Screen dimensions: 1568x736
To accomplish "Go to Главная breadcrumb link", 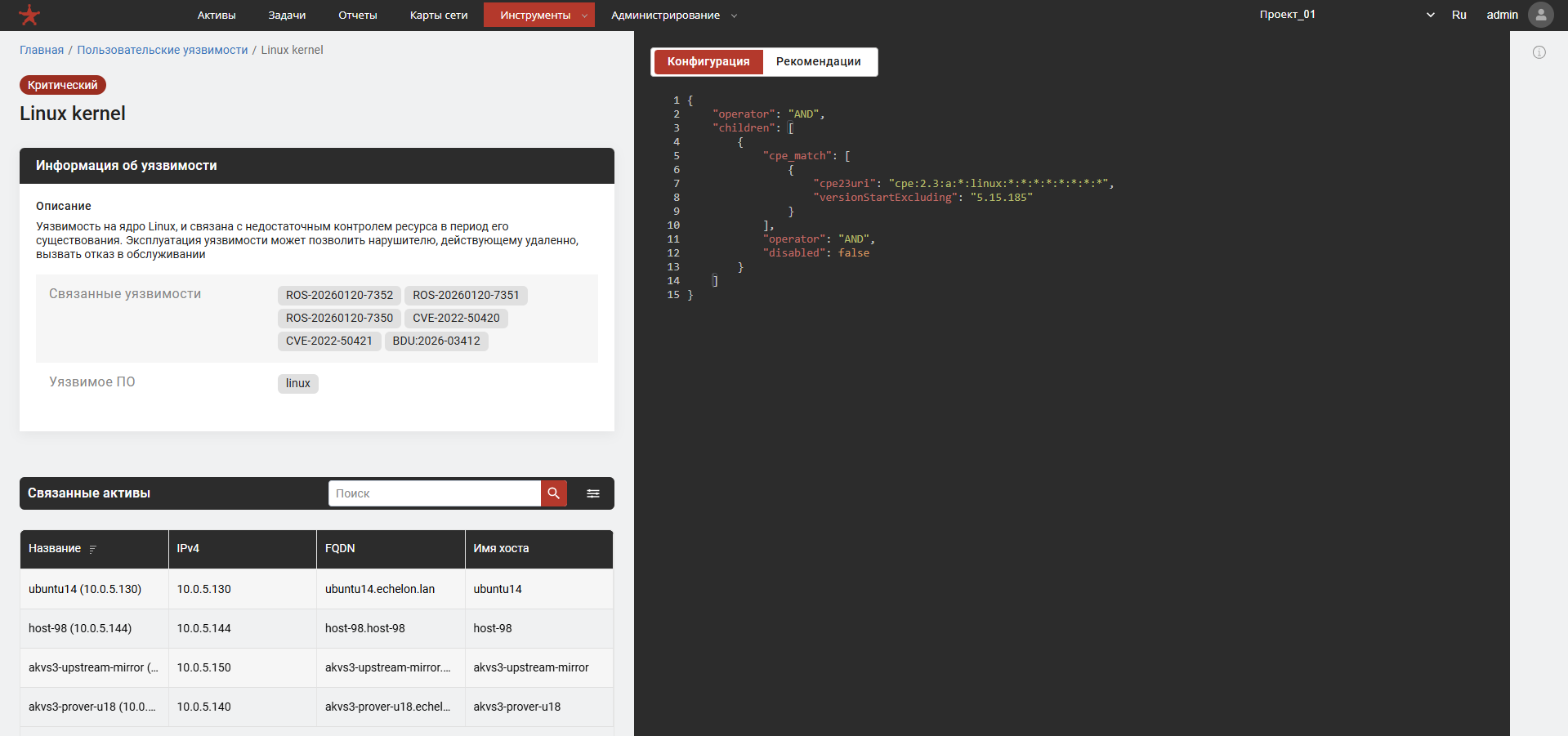I will click(42, 50).
